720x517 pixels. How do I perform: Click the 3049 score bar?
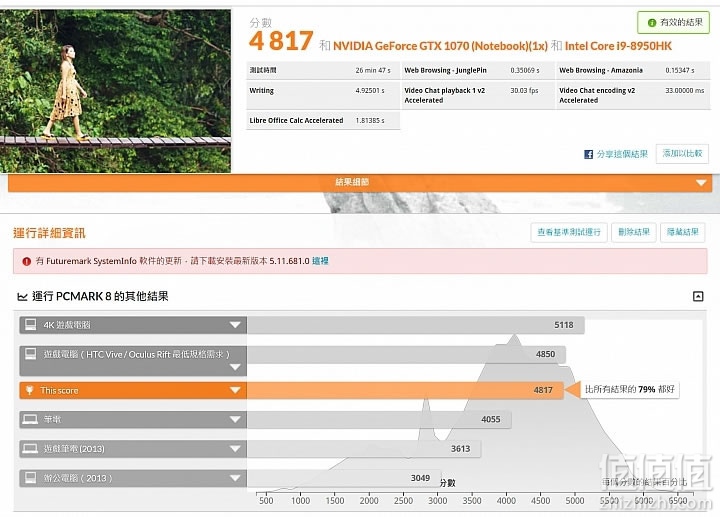[x=344, y=478]
